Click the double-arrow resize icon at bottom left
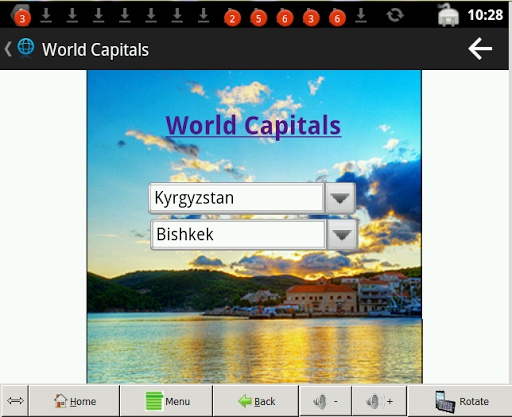The image size is (512, 417). coord(15,401)
